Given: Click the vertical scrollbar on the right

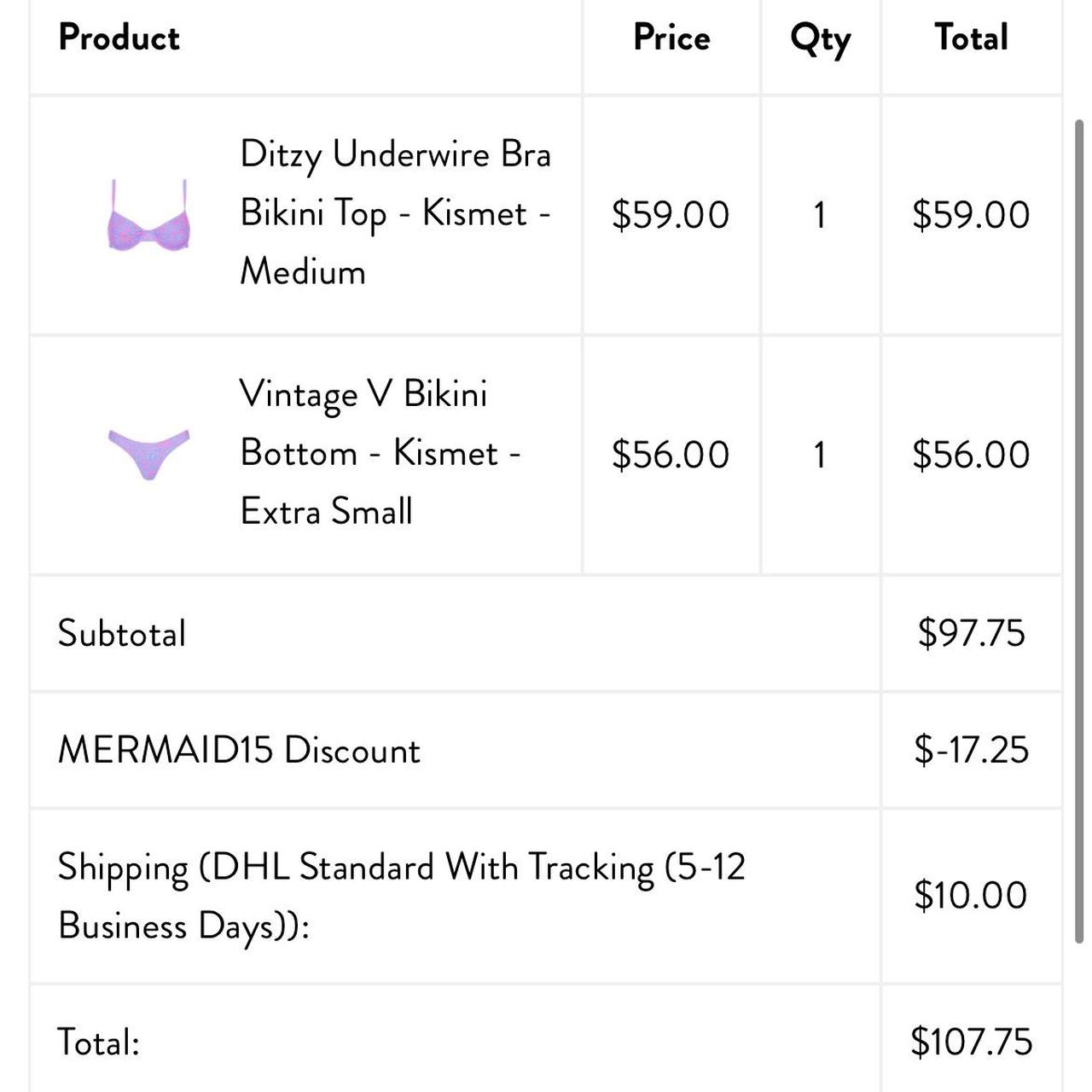Looking at the screenshot, I should point(1079,529).
